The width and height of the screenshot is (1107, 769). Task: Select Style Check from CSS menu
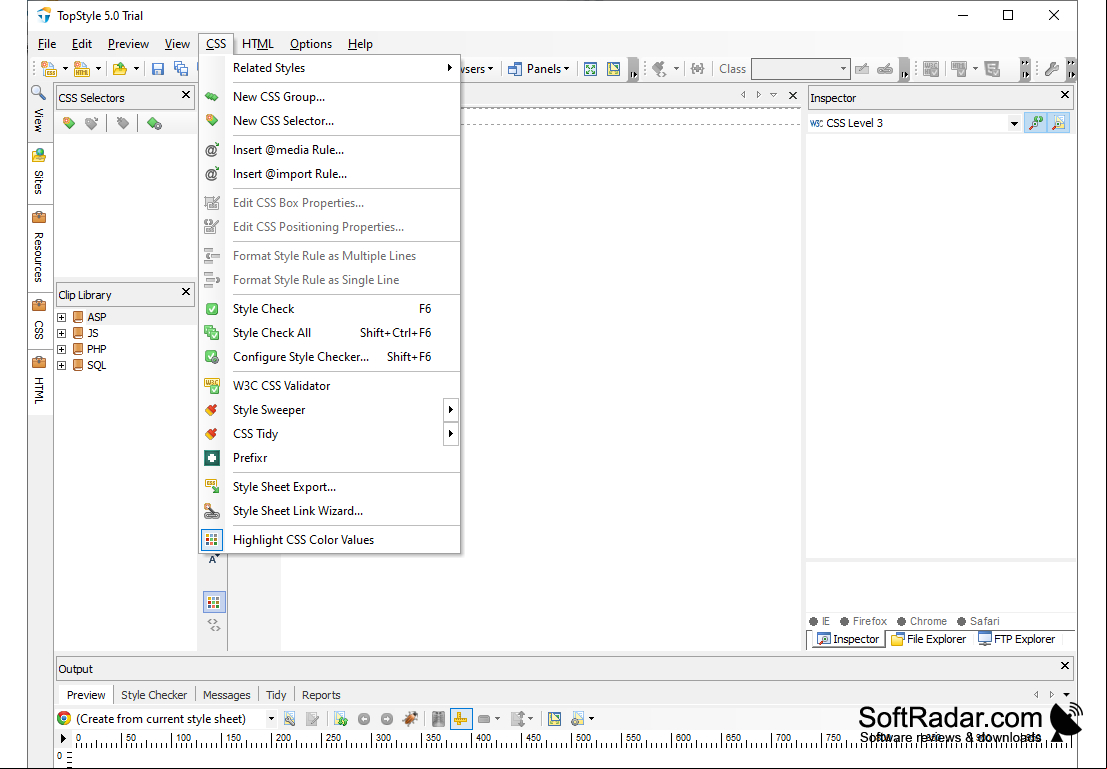pyautogui.click(x=330, y=309)
